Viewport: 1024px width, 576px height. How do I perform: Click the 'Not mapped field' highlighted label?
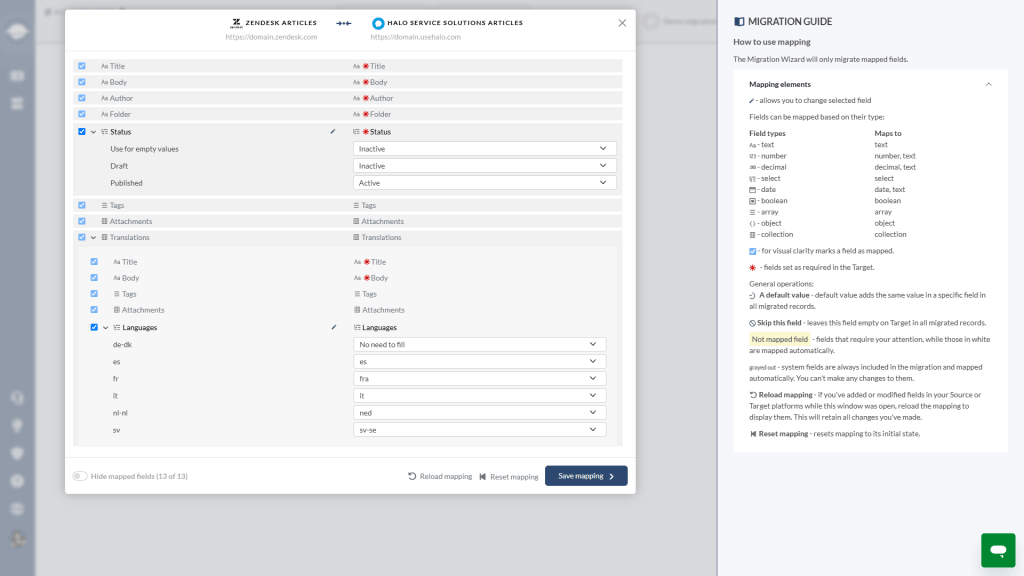(x=780, y=339)
